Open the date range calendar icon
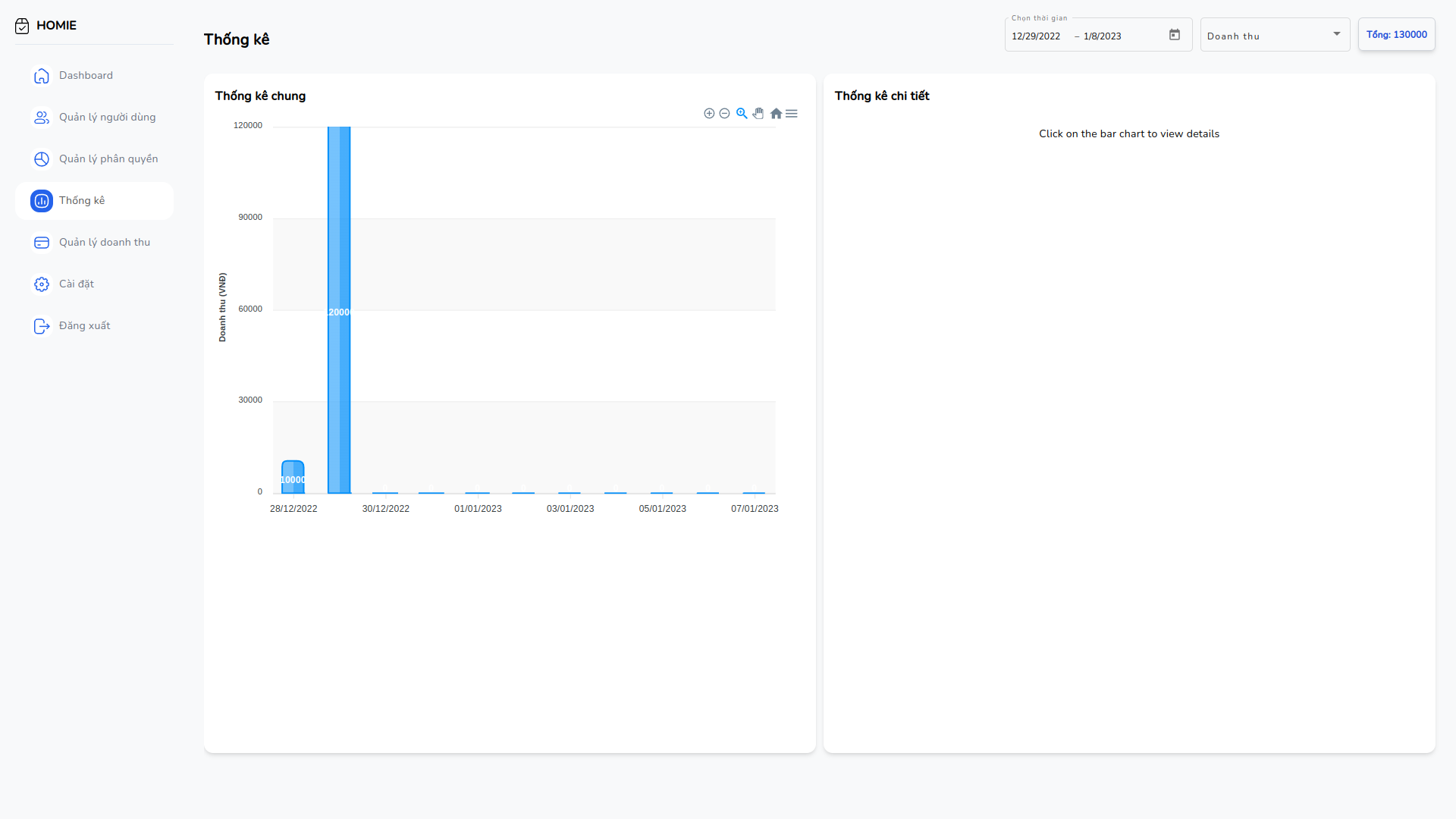Viewport: 1456px width, 819px height. tap(1175, 35)
